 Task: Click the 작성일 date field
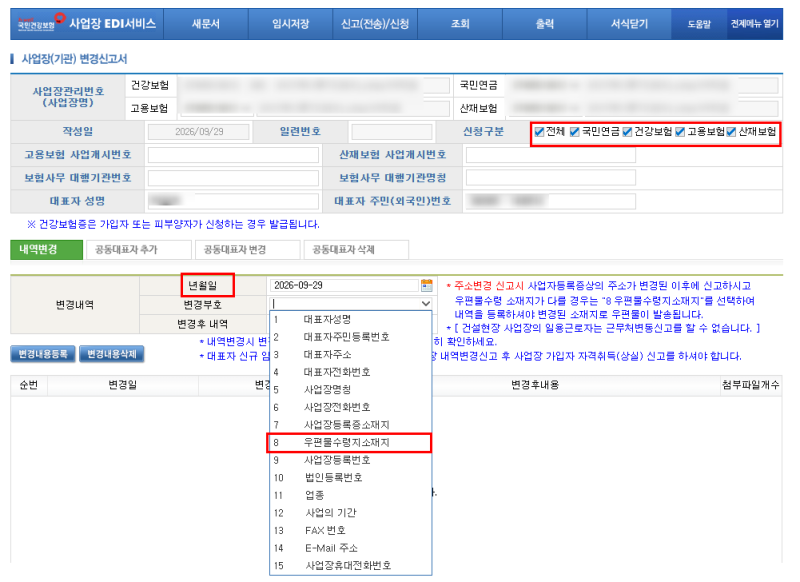[x=198, y=132]
